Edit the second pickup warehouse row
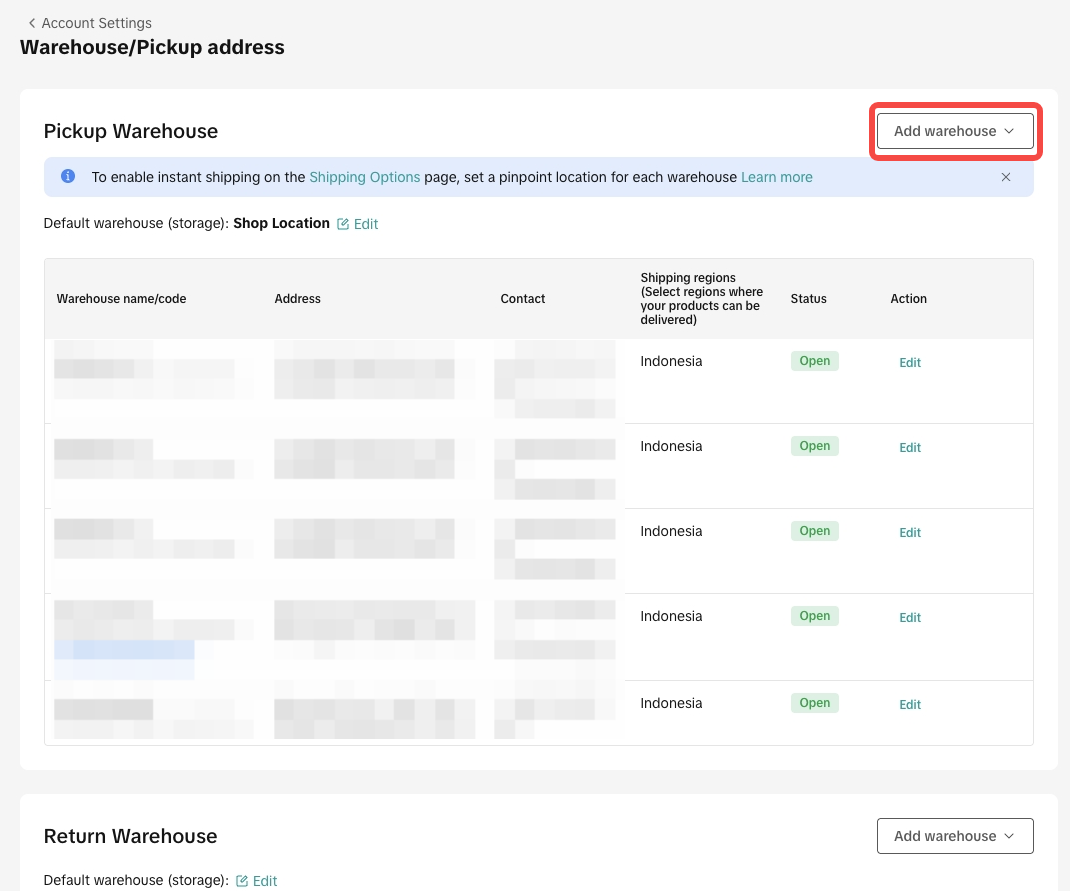 909,448
